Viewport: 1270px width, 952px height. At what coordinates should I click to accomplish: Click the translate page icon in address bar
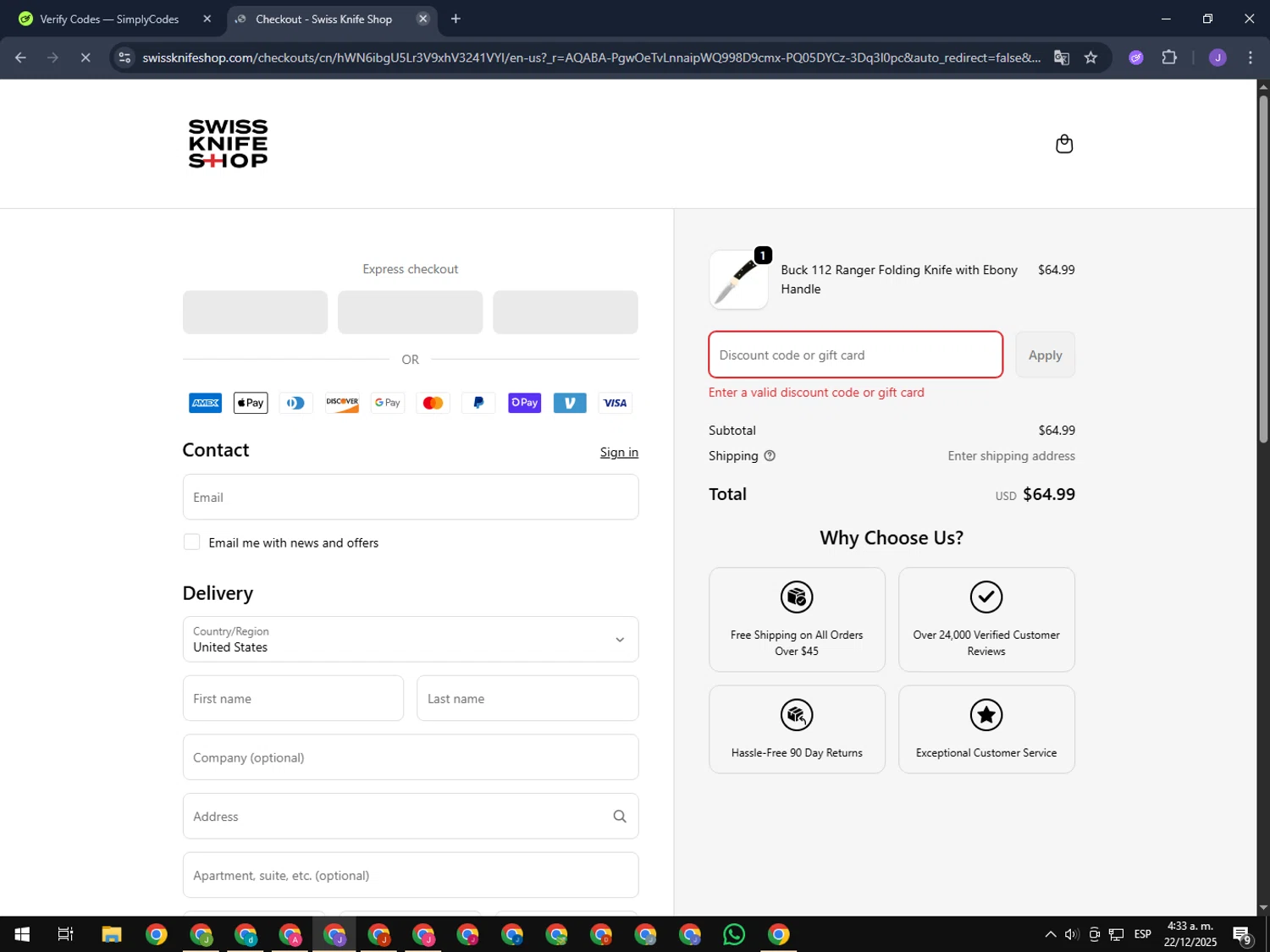(x=1061, y=58)
